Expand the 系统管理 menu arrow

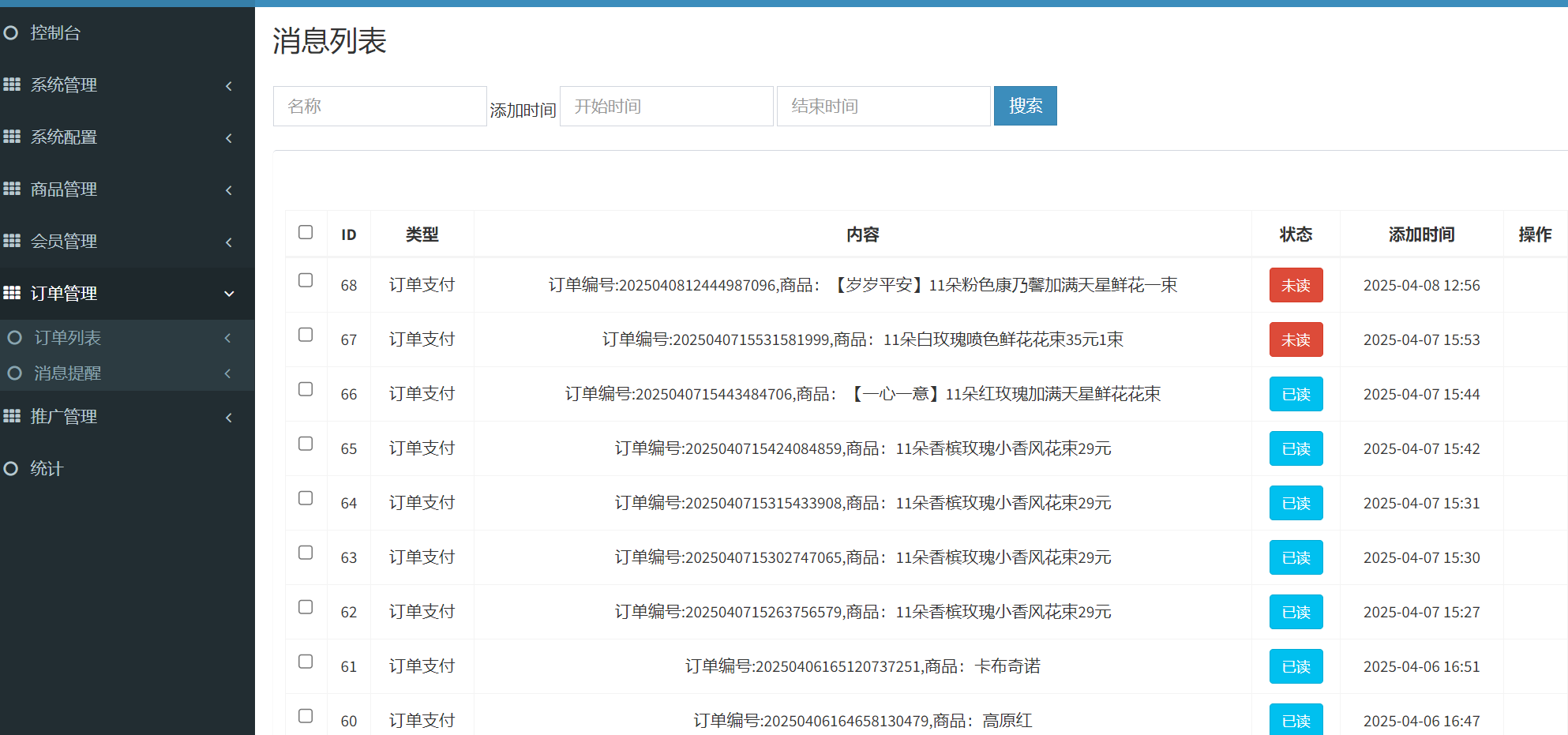pos(229,85)
